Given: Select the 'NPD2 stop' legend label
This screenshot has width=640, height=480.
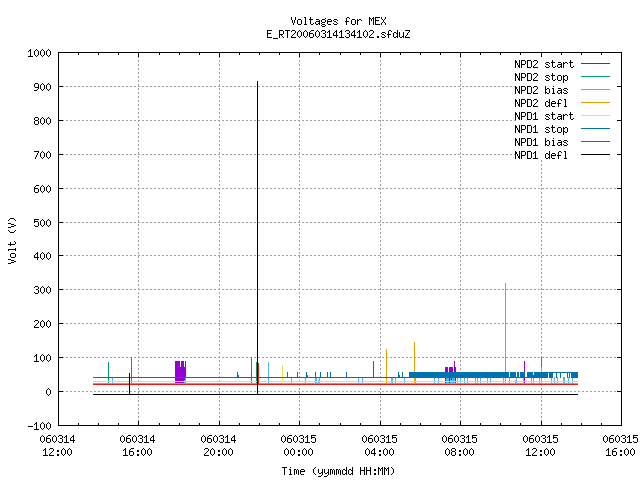Looking at the screenshot, I should pyautogui.click(x=541, y=77).
